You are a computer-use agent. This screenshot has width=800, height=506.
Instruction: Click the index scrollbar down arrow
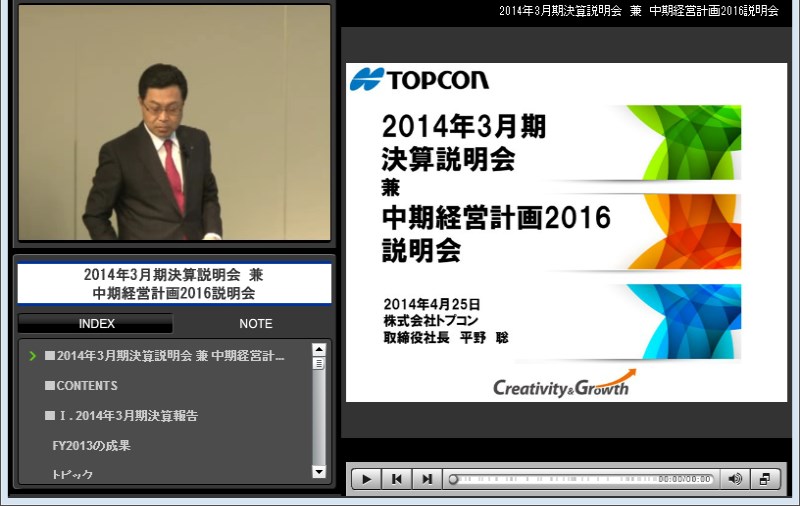pyautogui.click(x=319, y=472)
